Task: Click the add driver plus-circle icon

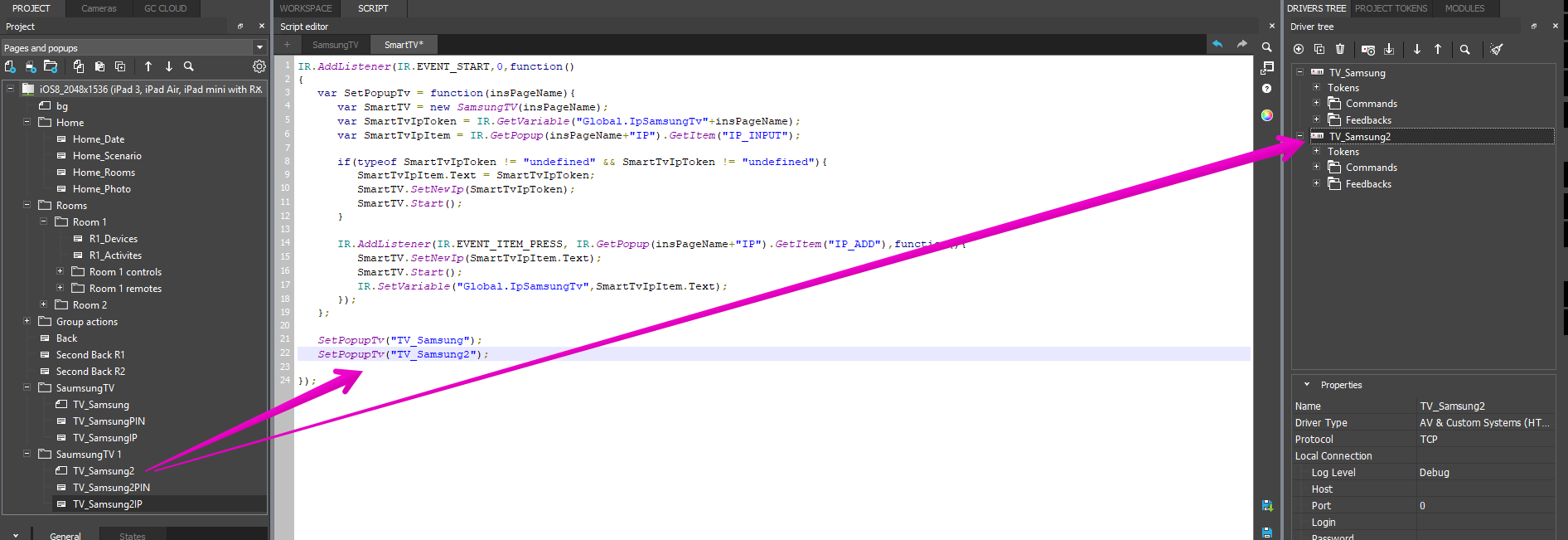Action: [1299, 50]
